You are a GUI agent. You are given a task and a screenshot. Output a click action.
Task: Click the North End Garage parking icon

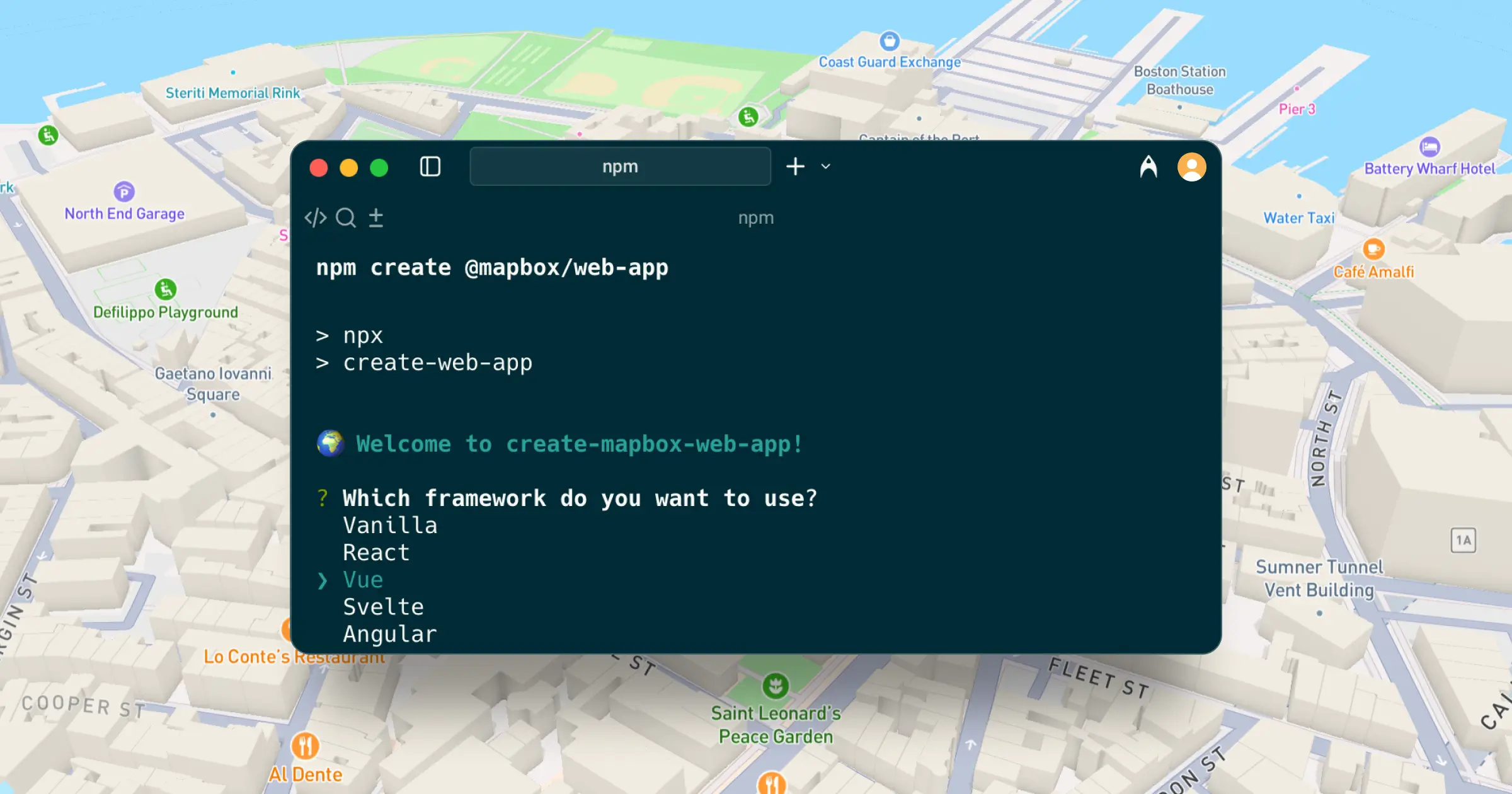click(x=124, y=192)
